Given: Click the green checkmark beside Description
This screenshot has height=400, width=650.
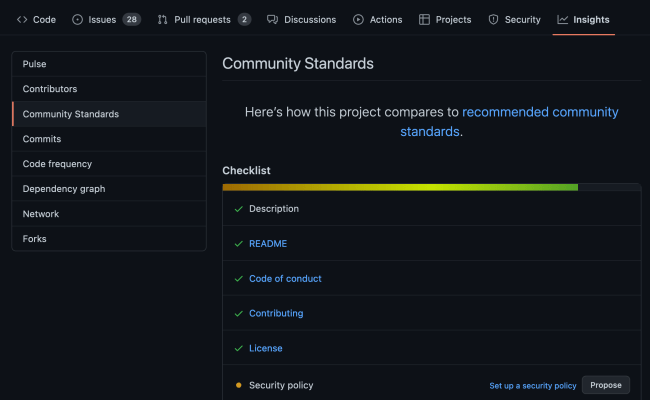Looking at the screenshot, I should click(x=238, y=209).
